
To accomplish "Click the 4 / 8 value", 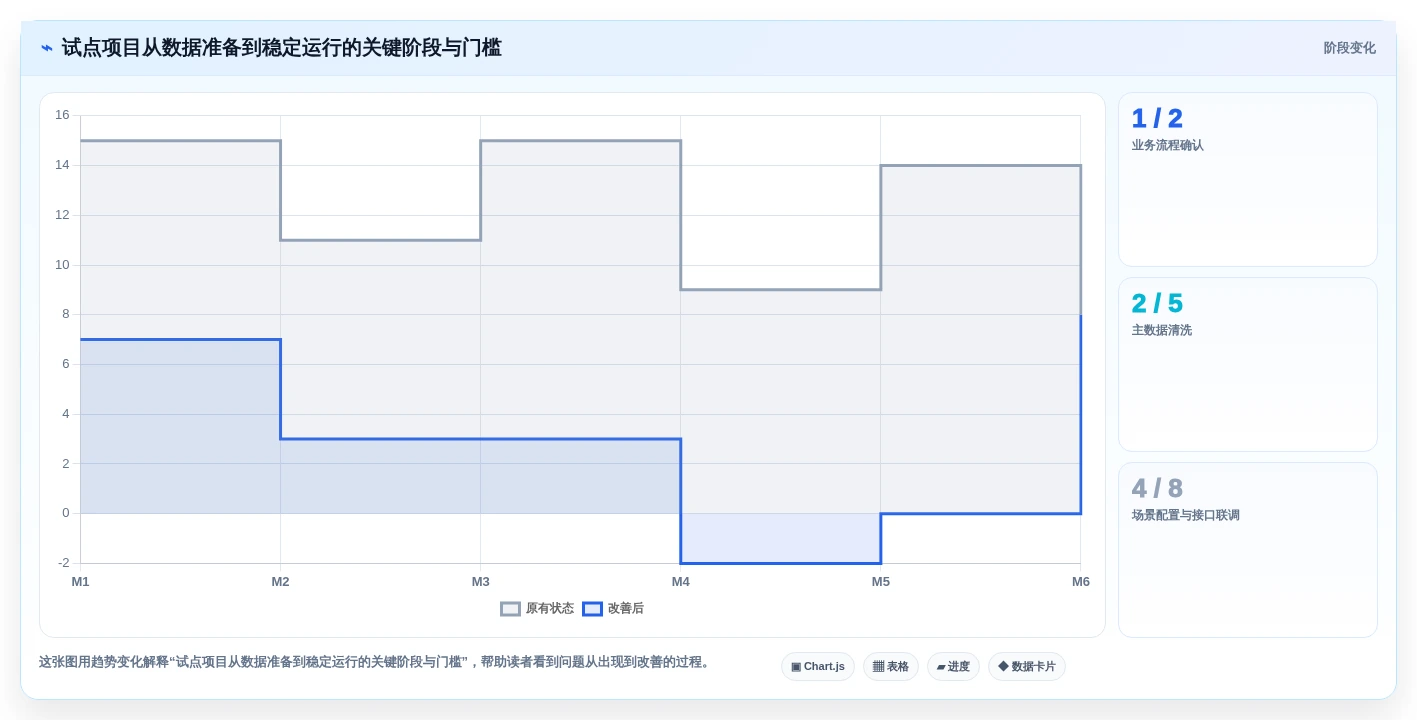I will click(x=1157, y=489).
